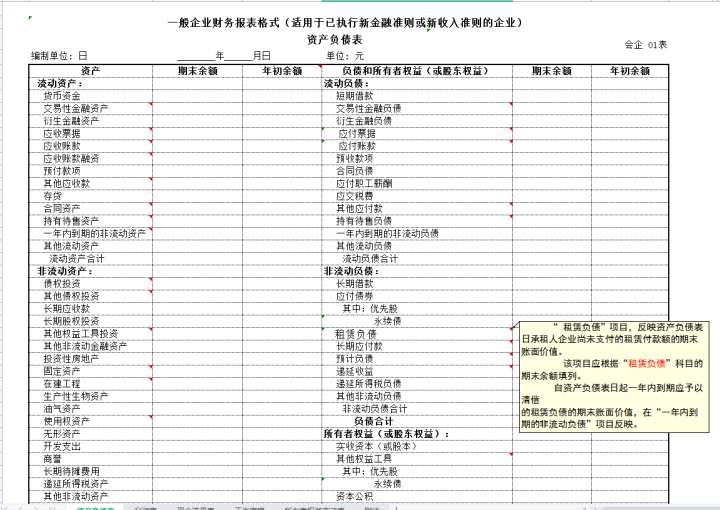
Task: Select the 递延收益 cell
Action: 417,371
